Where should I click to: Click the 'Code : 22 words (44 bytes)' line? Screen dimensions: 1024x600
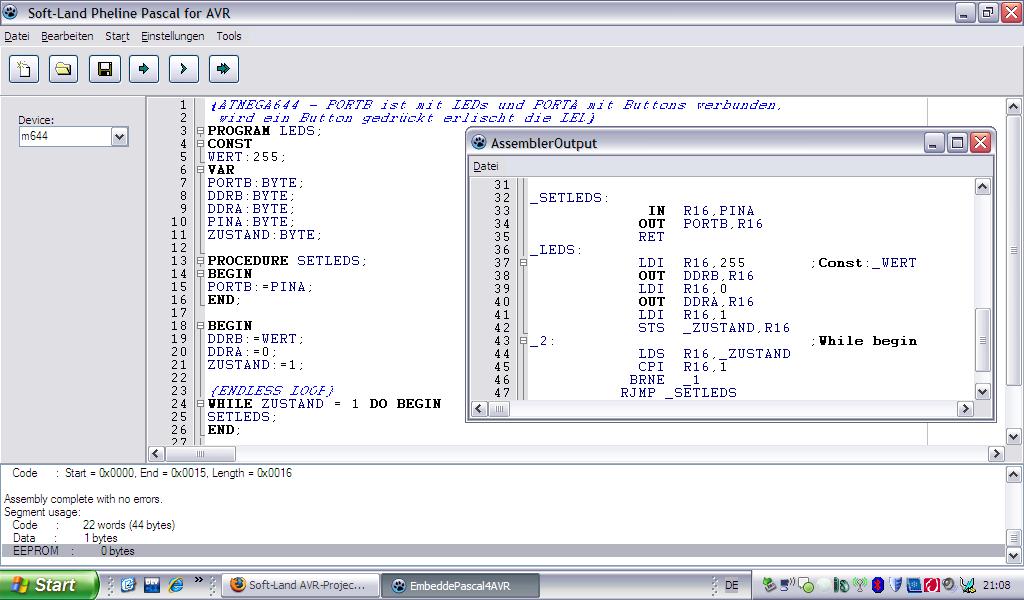(x=93, y=525)
